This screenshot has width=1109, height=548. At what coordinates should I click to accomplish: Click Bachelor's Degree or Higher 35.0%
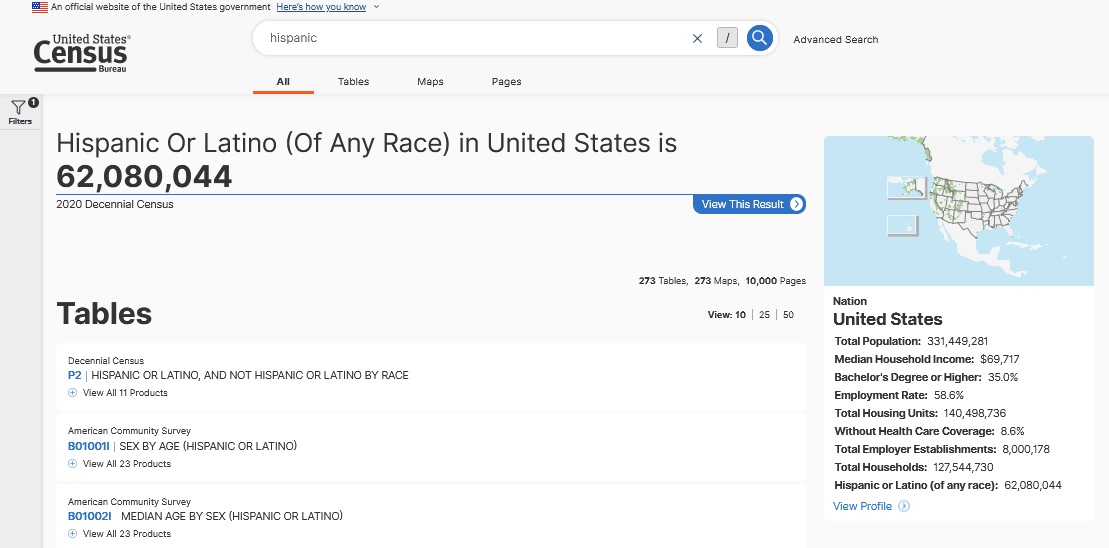926,377
